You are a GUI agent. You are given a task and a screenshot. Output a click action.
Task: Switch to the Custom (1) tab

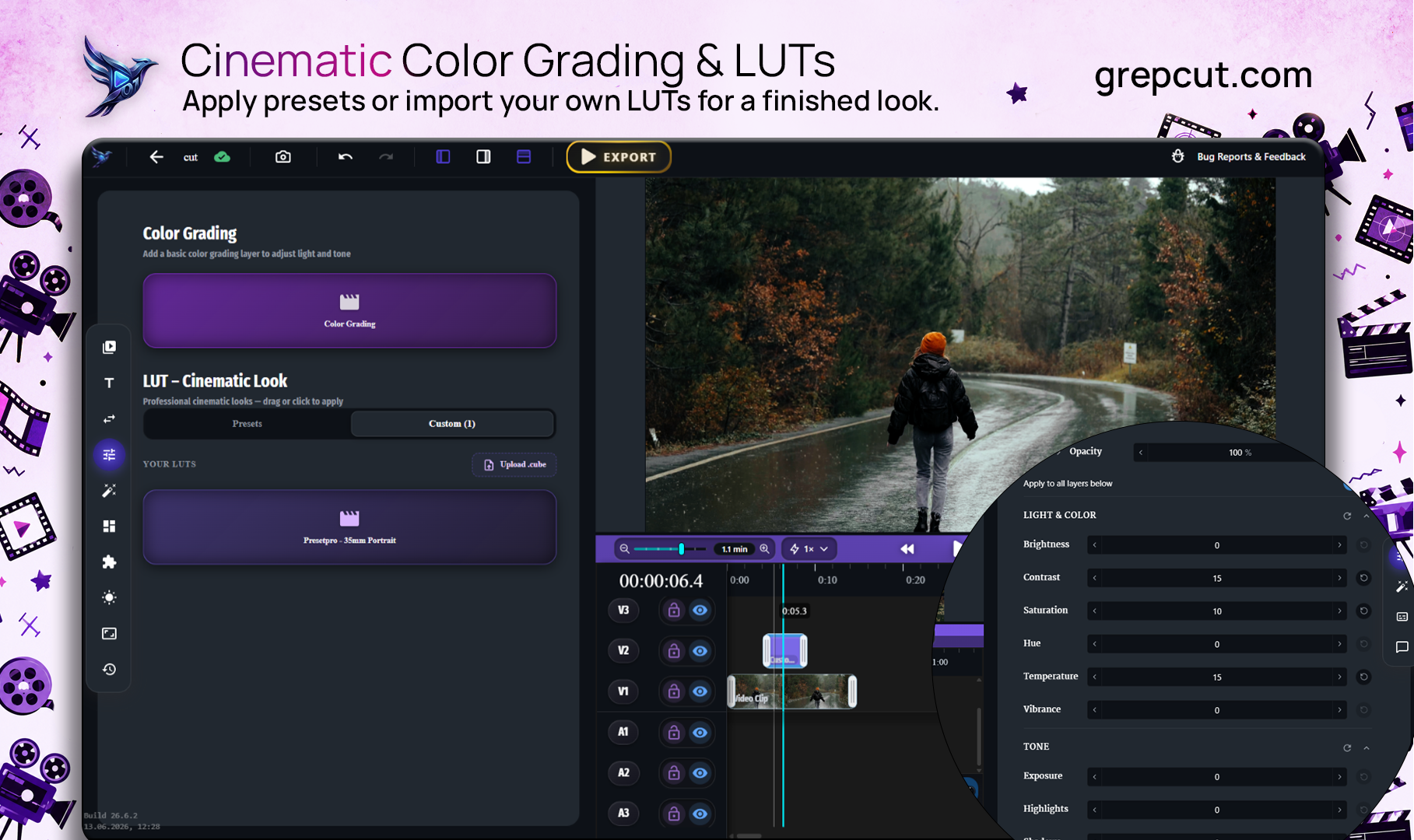pyautogui.click(x=452, y=424)
